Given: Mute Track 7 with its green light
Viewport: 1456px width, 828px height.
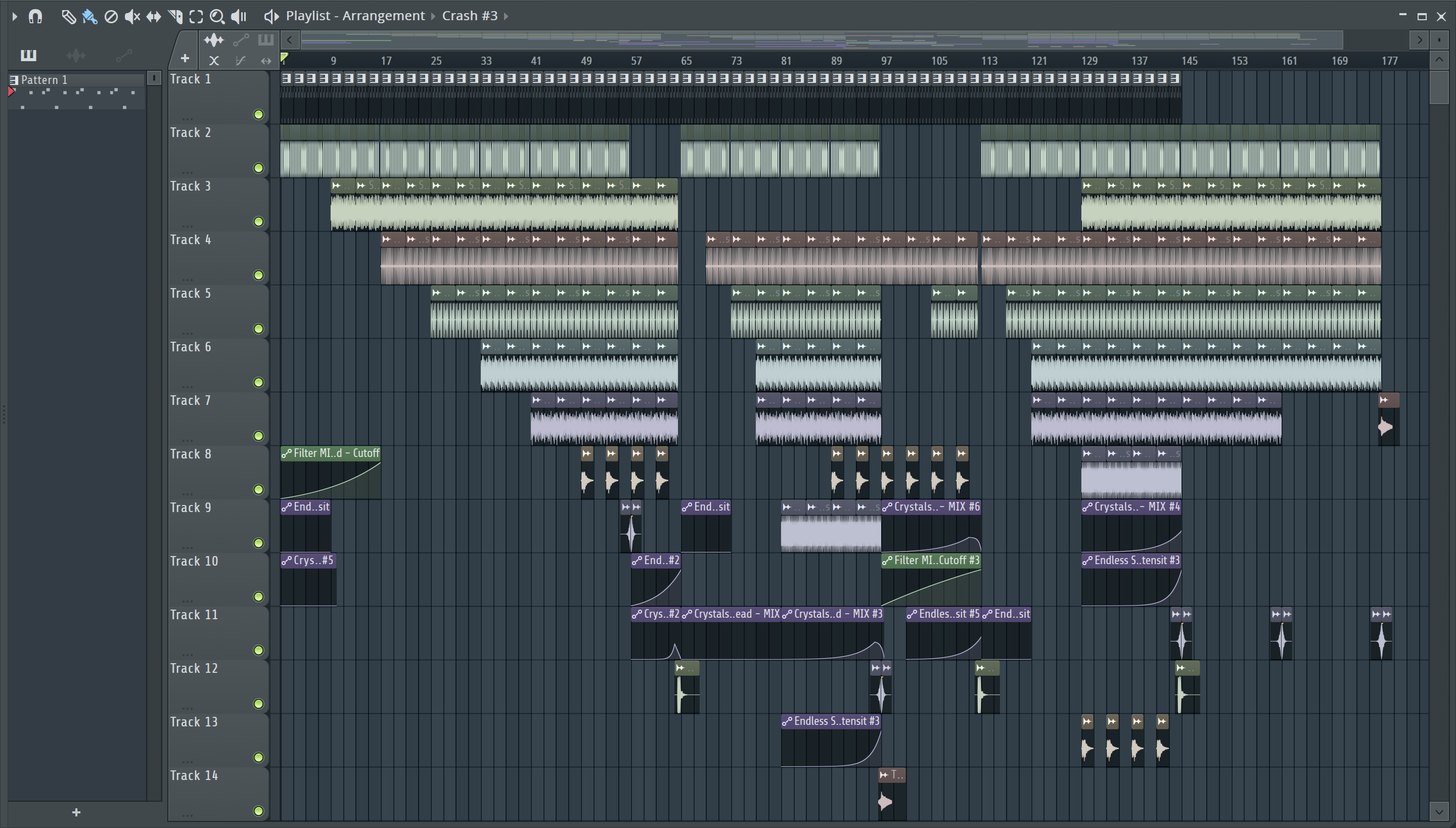Looking at the screenshot, I should pyautogui.click(x=259, y=436).
